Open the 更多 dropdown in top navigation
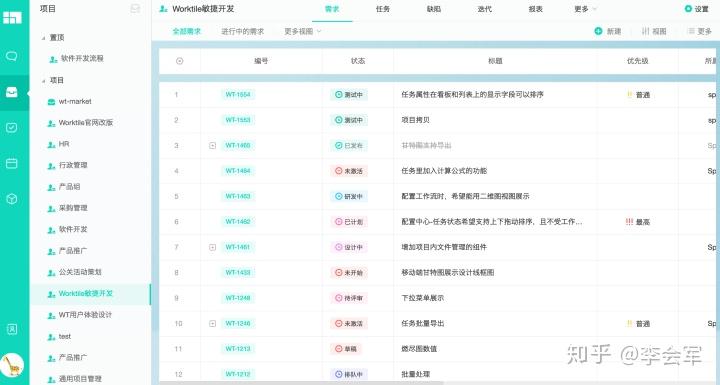Viewport: 720px width, 385px height. pos(585,9)
